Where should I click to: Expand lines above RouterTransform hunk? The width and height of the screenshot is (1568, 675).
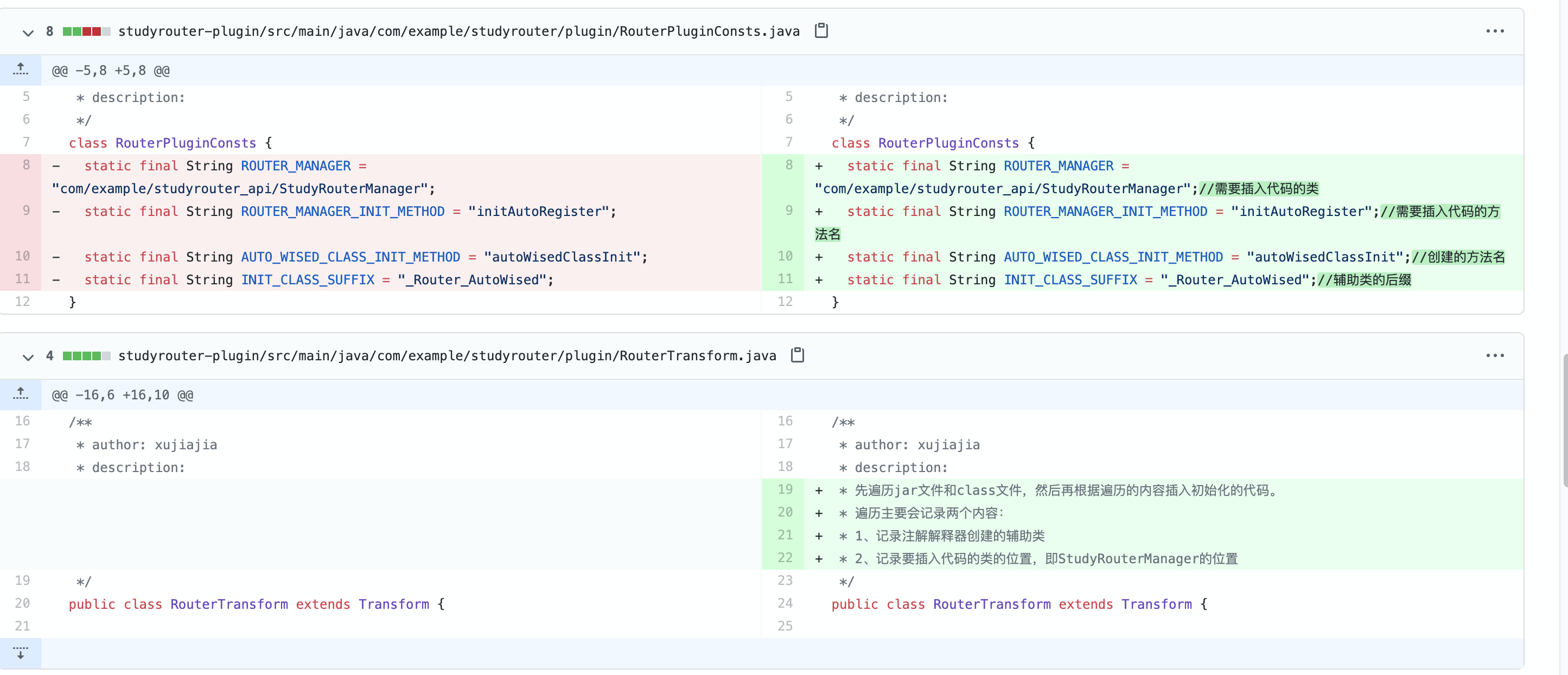coord(21,394)
